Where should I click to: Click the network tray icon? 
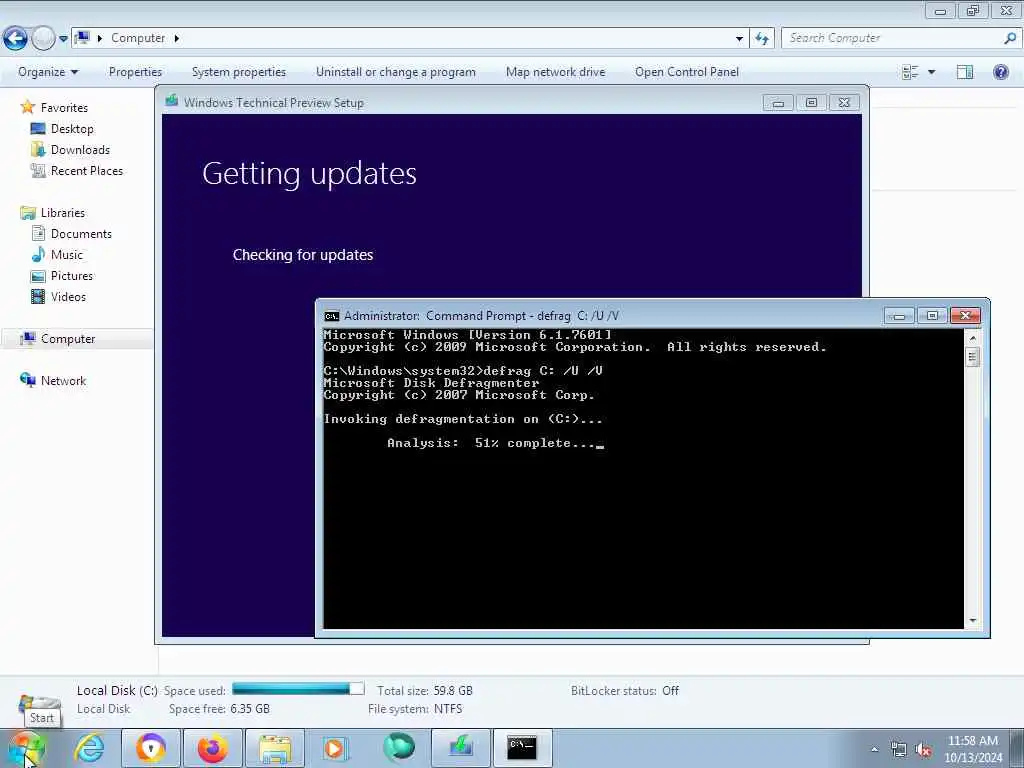[899, 750]
